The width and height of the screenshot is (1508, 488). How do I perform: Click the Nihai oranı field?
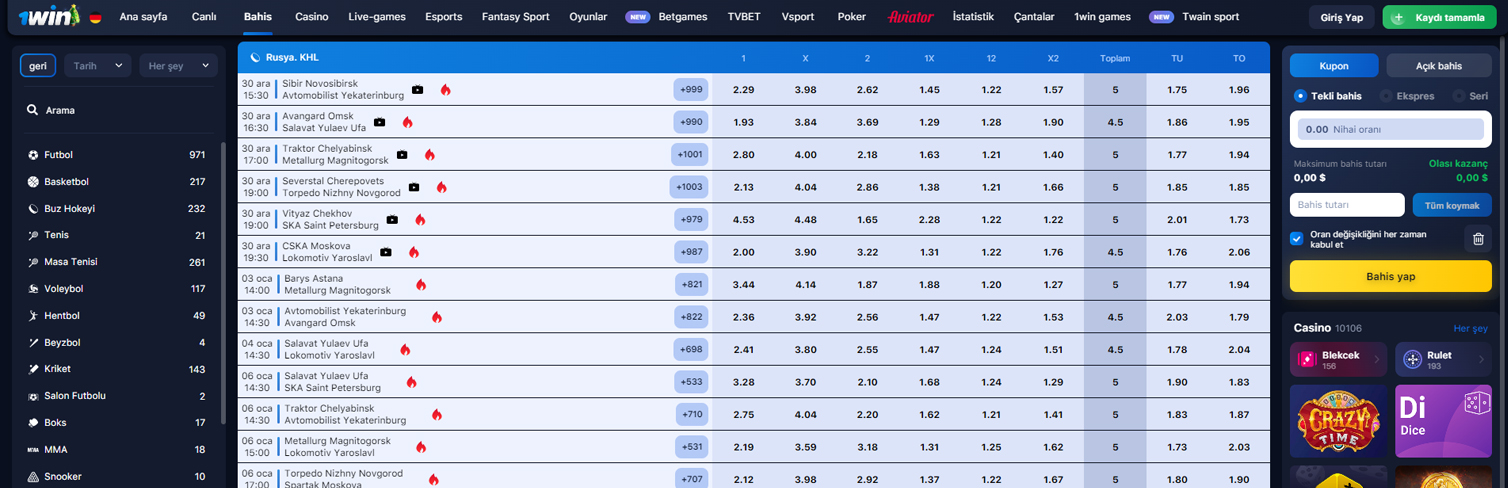(x=1391, y=129)
